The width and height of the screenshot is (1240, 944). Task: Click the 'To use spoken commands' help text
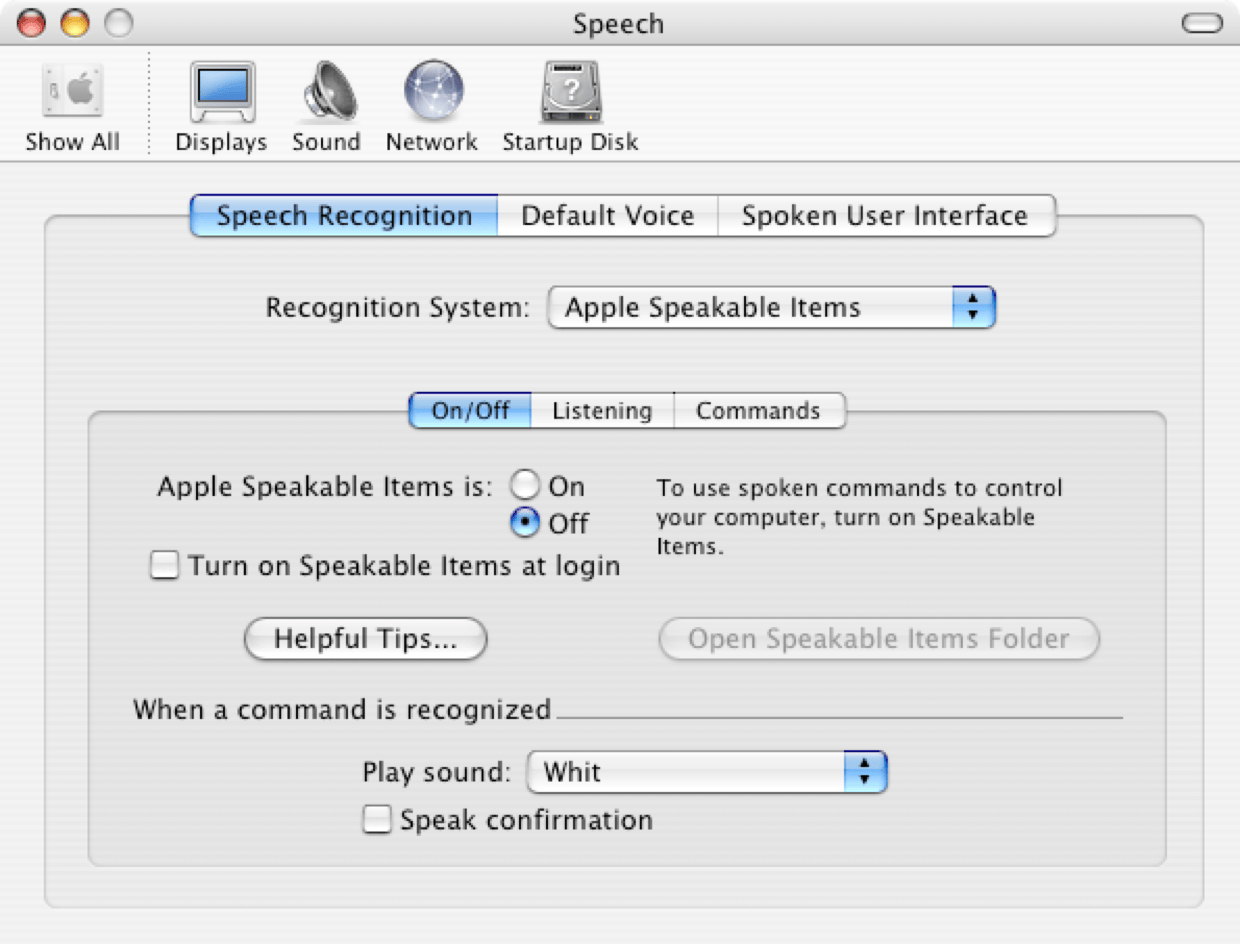859,518
